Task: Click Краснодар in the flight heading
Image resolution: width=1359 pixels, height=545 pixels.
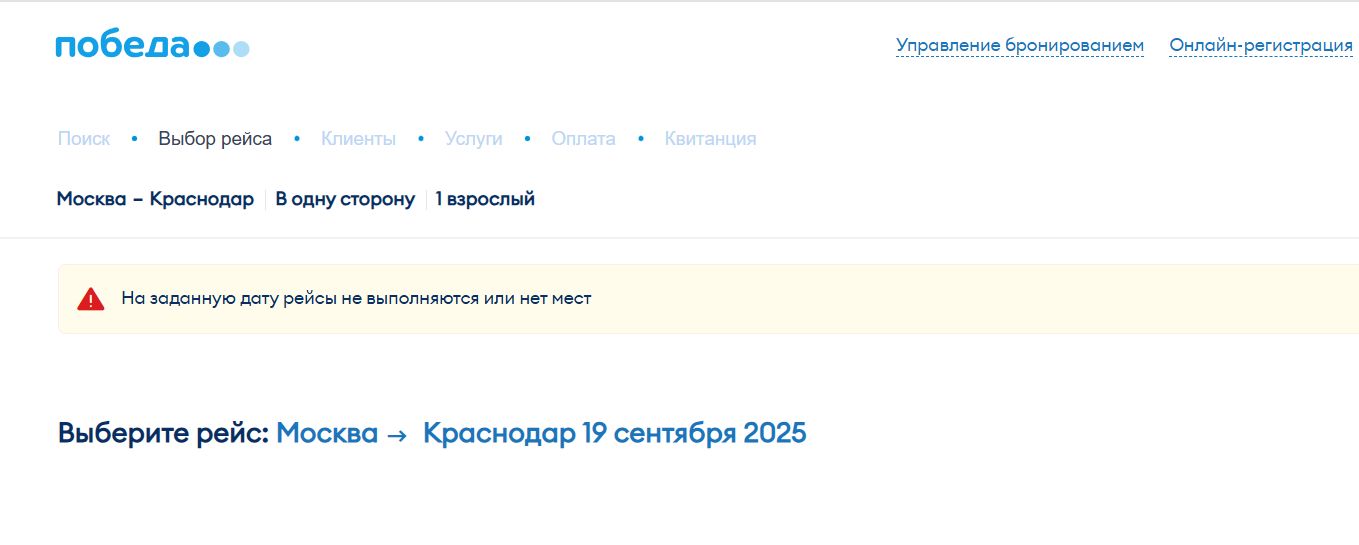Action: 499,434
